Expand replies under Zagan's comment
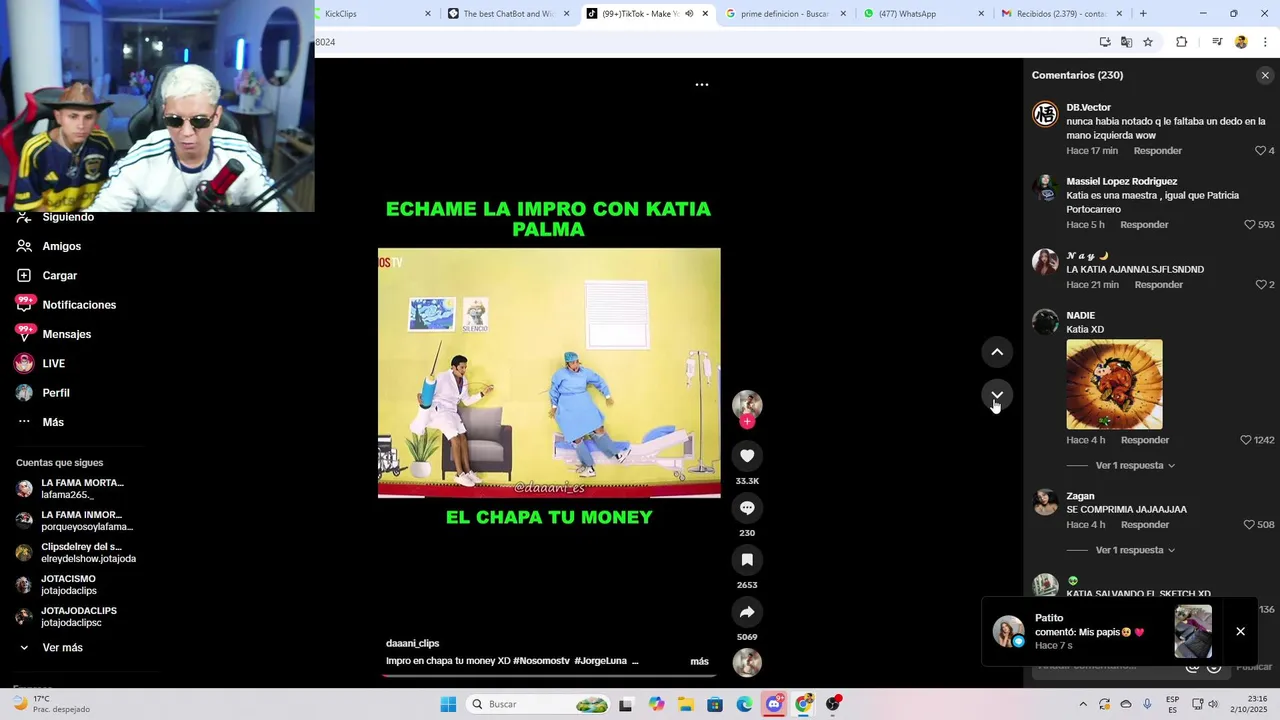This screenshot has width=1280, height=720. pos(1135,551)
